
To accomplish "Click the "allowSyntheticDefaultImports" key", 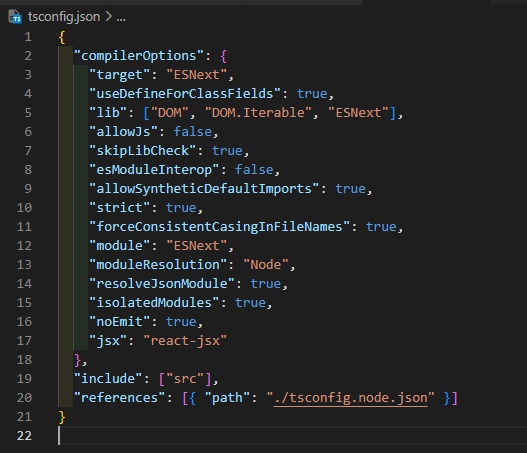I will 204,189.
